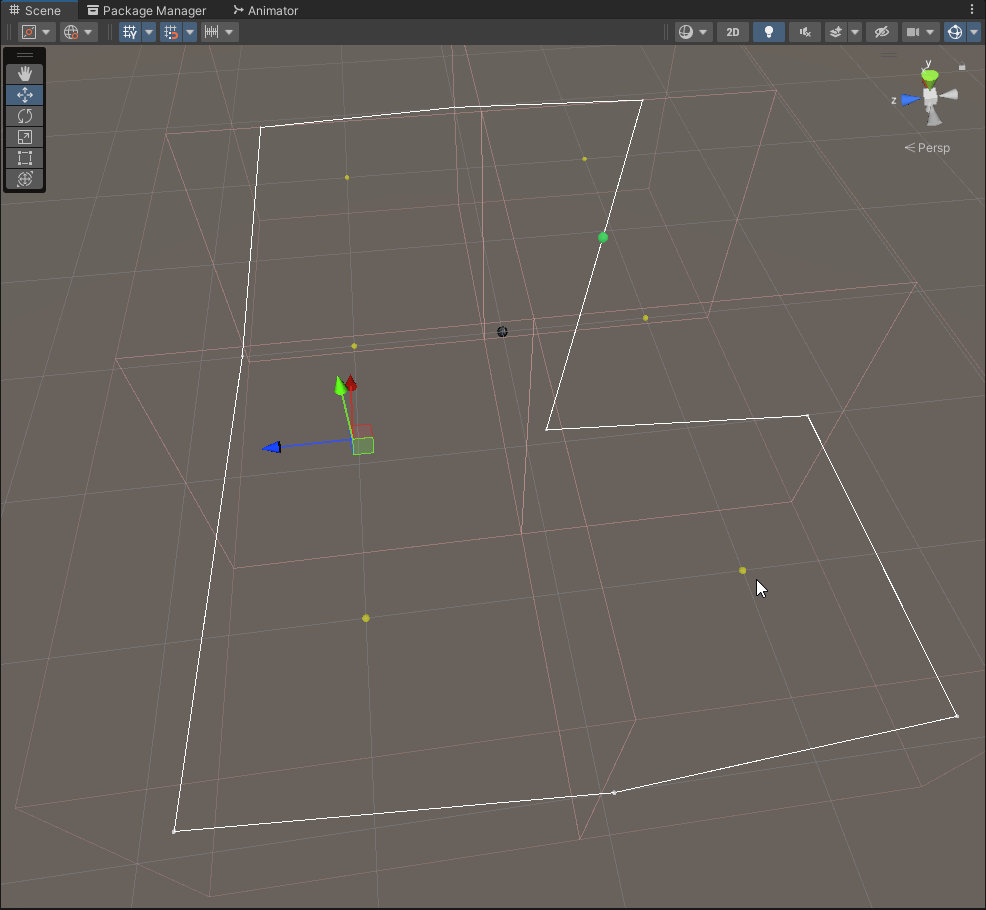Click the blue Z axis cone on orientation gizmo
This screenshot has height=910, width=986.
pyautogui.click(x=909, y=99)
